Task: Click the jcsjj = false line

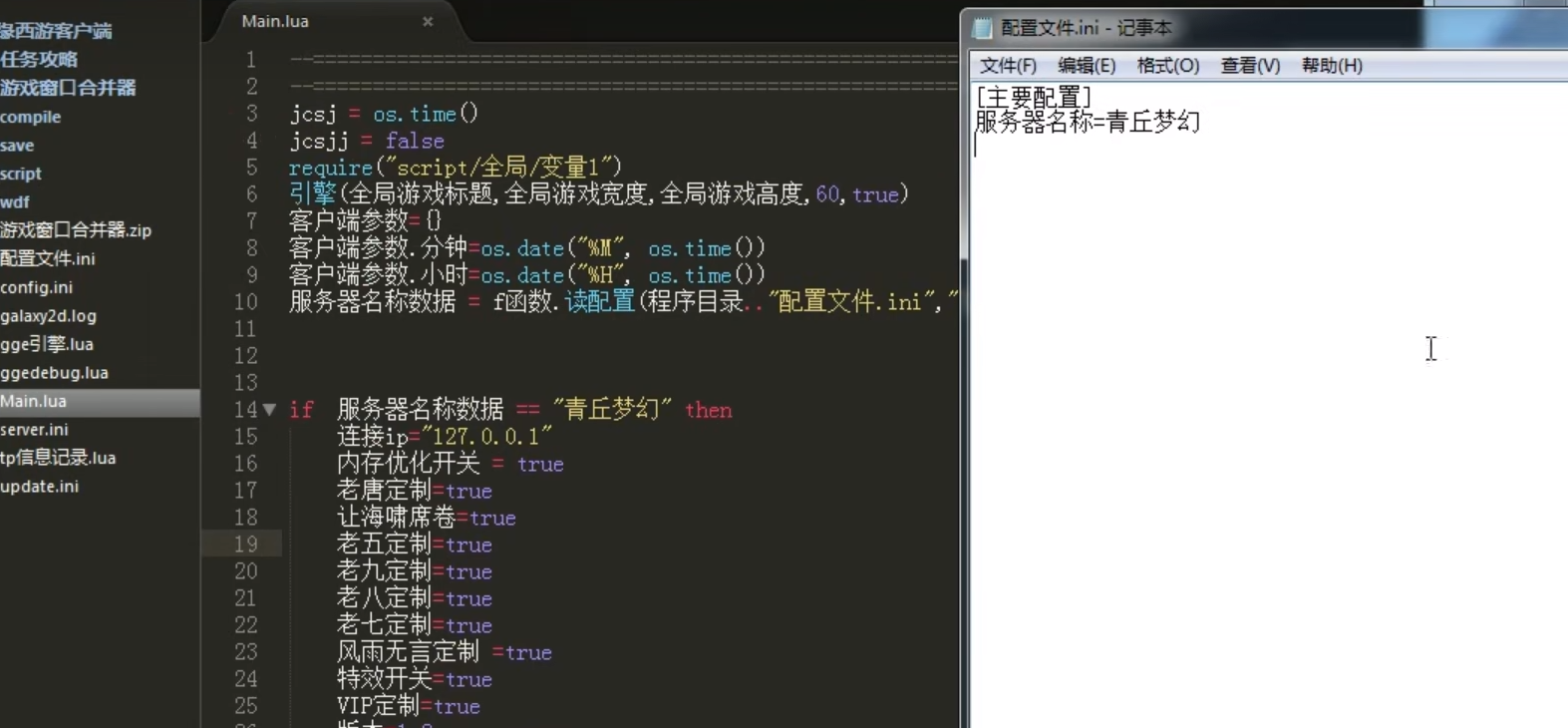Action: (x=367, y=141)
